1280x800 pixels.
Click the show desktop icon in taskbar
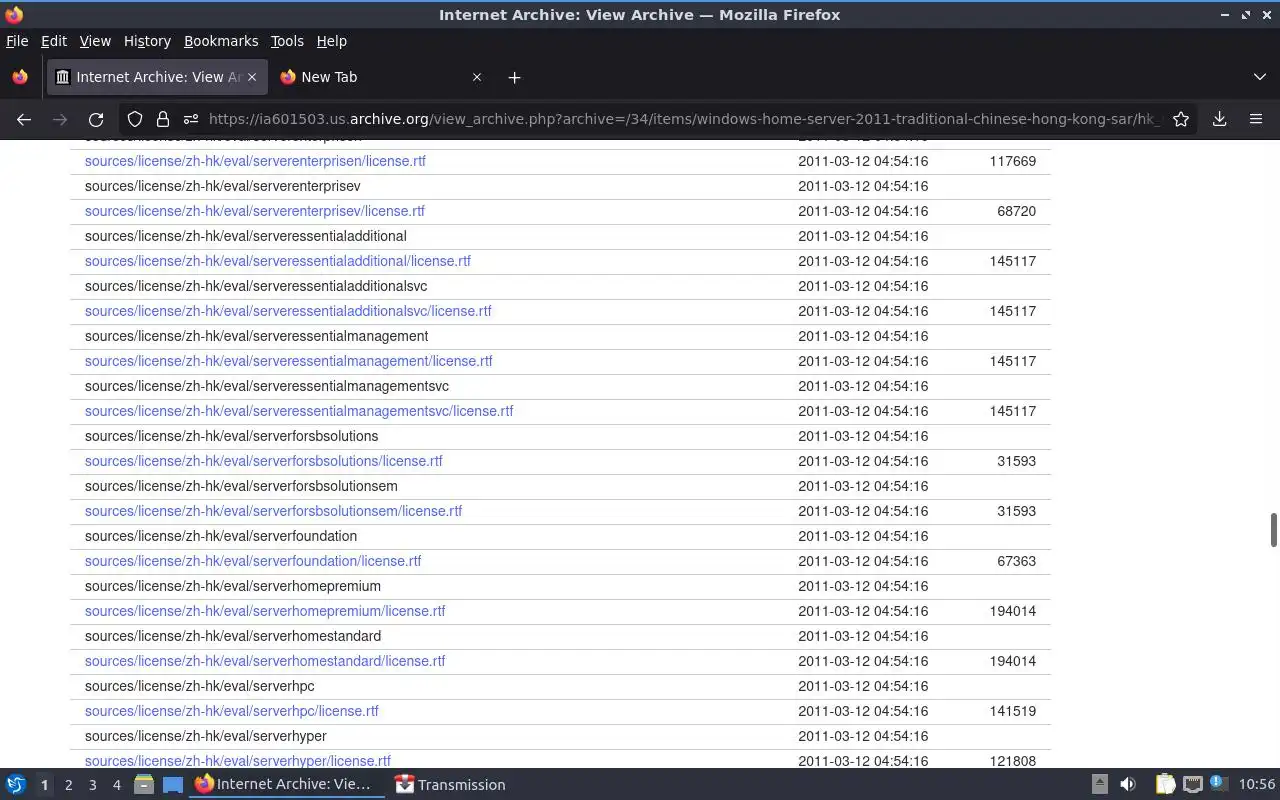click(x=172, y=785)
